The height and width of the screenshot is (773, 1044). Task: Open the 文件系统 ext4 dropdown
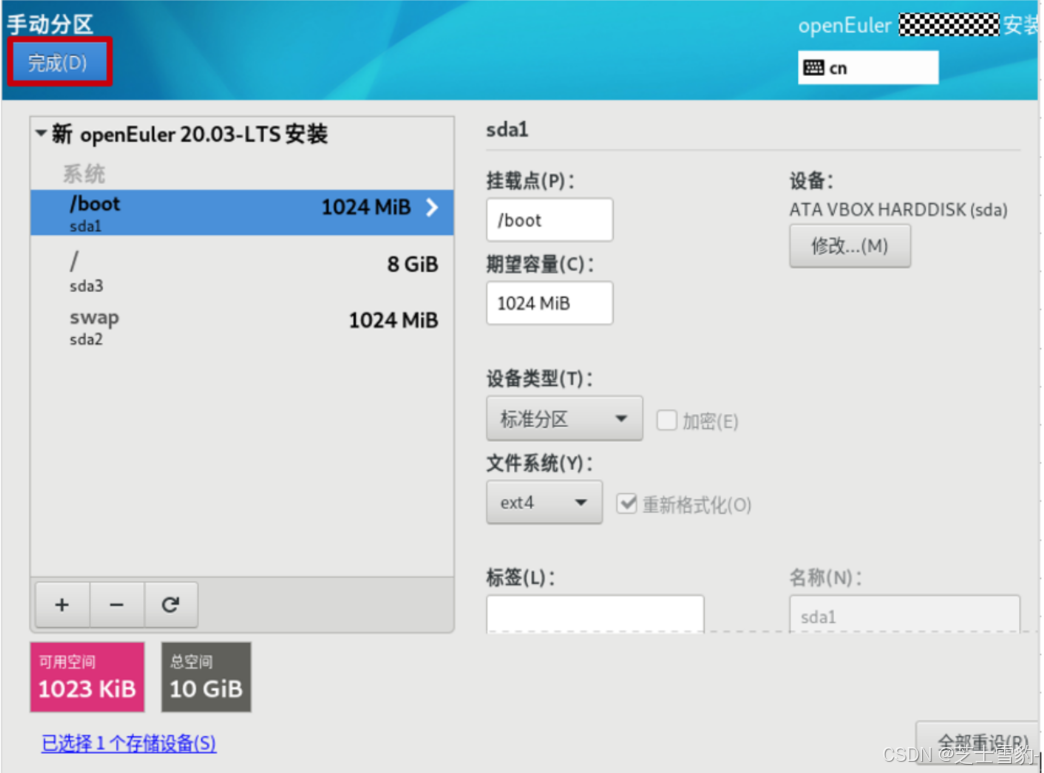(544, 503)
